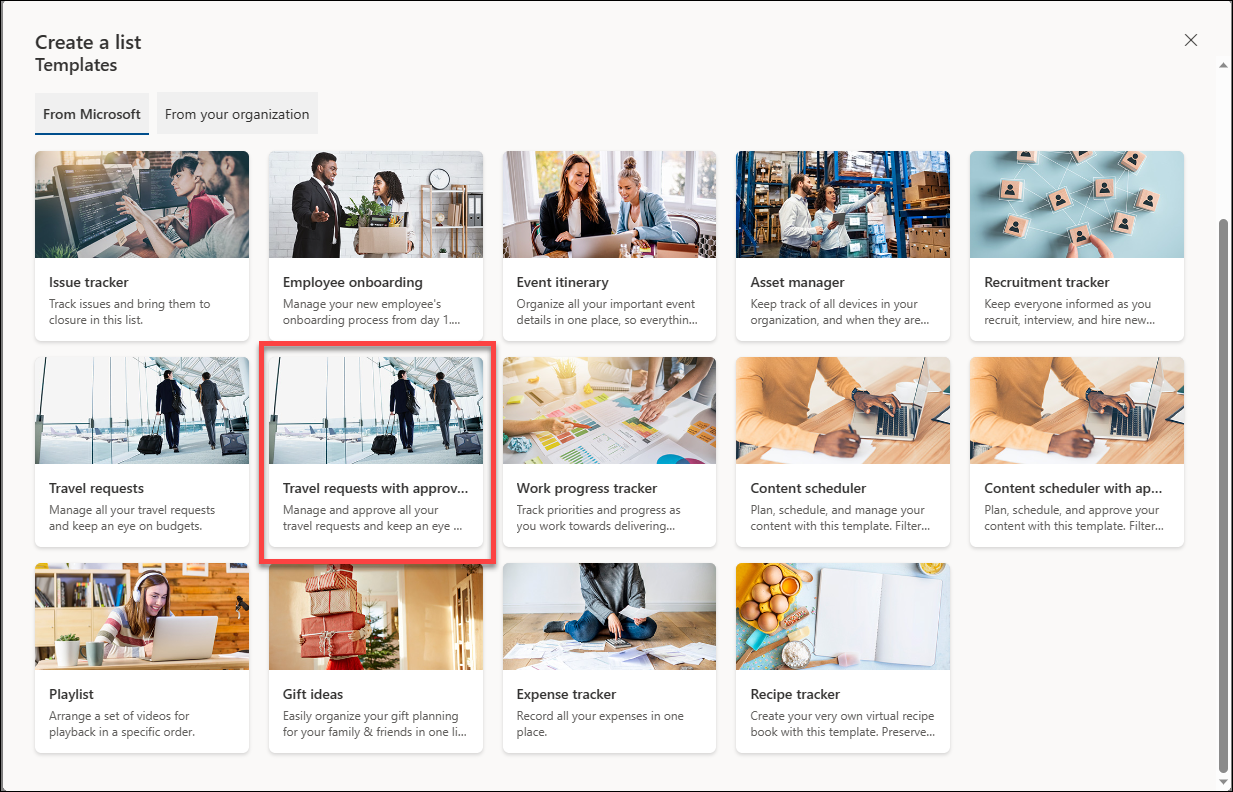Choose the Event itinerary template image
This screenshot has width=1233, height=792.
click(610, 205)
